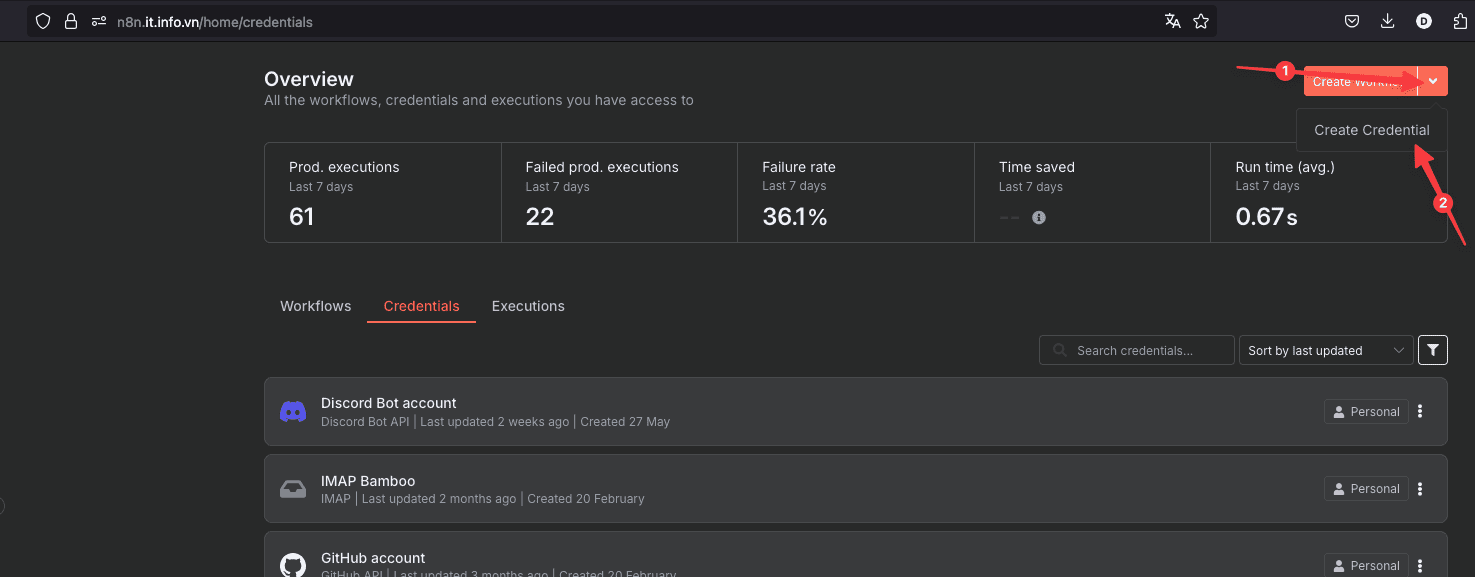Click the Failed prod. executions stat card

point(619,192)
